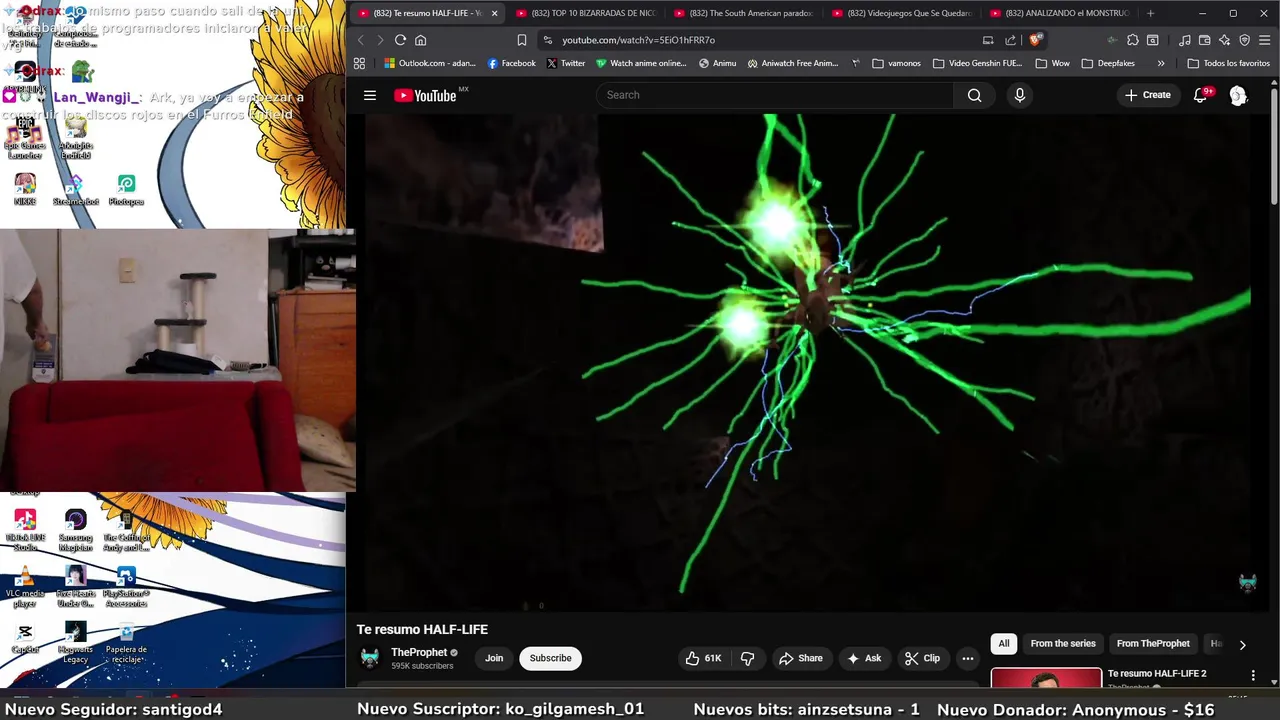Open options for Te resumo HALF-LIFE 2
This screenshot has width=1280, height=720.
point(1253,676)
